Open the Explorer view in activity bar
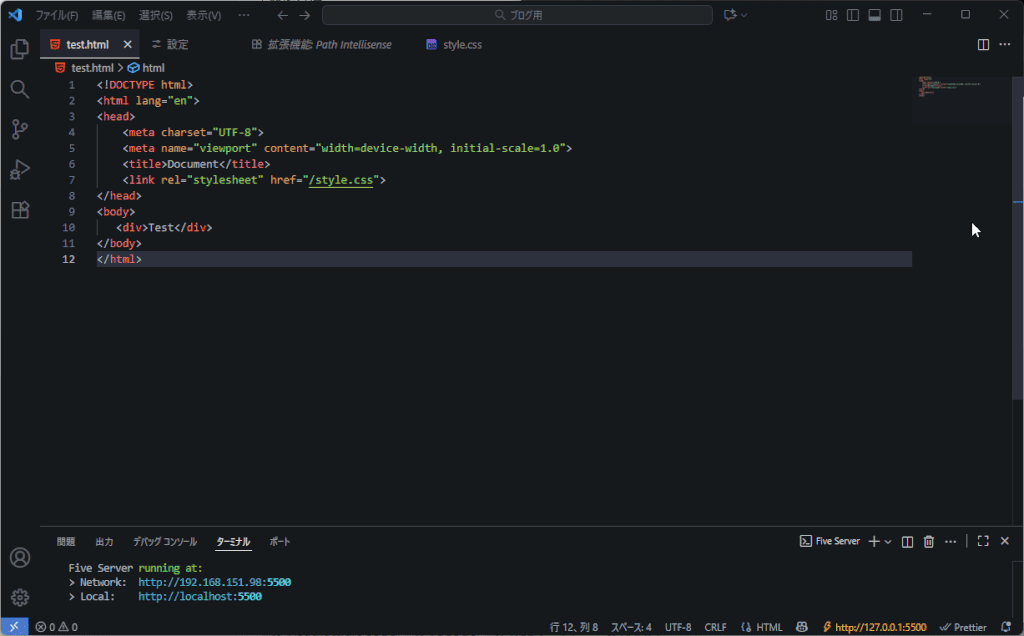Screen dimensions: 1024x636 pos(19,49)
